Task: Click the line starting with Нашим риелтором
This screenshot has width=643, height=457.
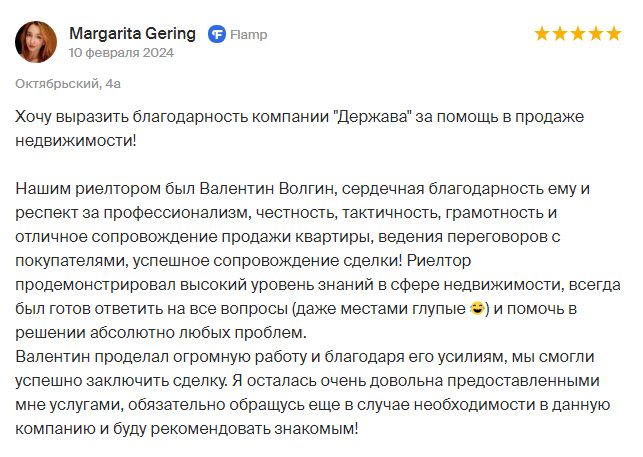Action: (x=303, y=189)
